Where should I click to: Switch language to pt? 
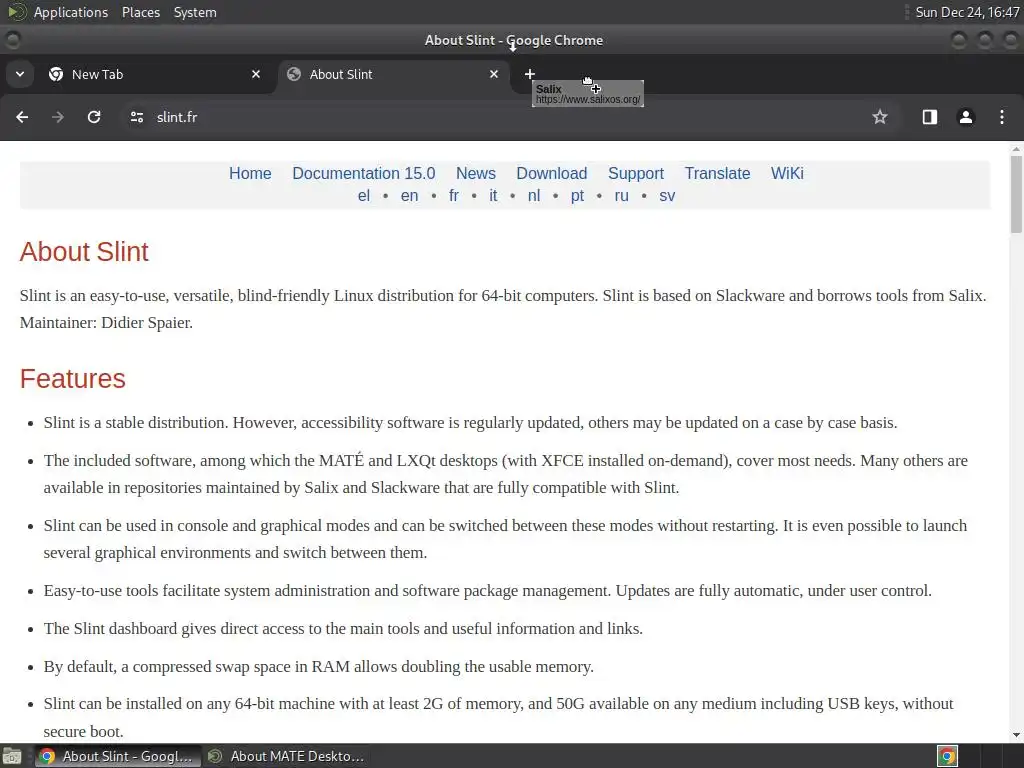click(x=577, y=197)
